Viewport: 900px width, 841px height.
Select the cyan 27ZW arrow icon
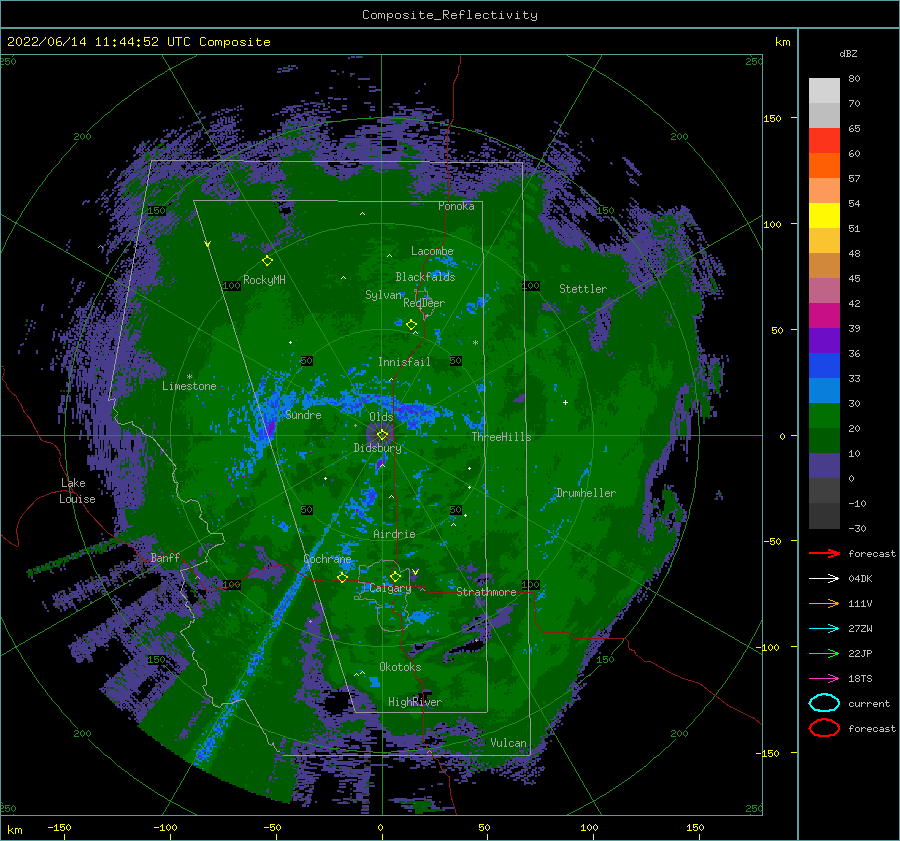[x=824, y=629]
